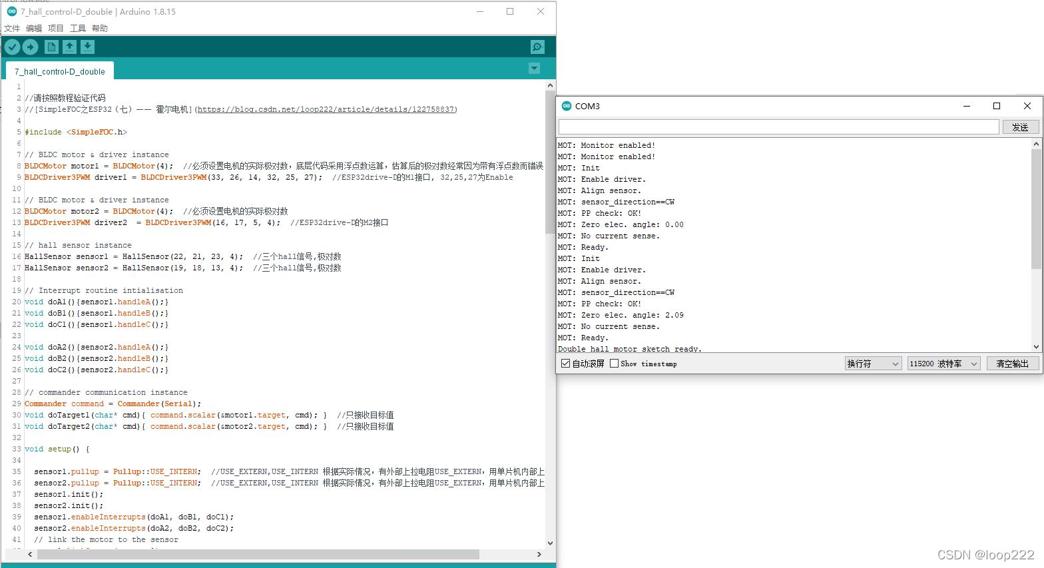Click 'HallSensor sensor2' declaration line

pos(183,268)
